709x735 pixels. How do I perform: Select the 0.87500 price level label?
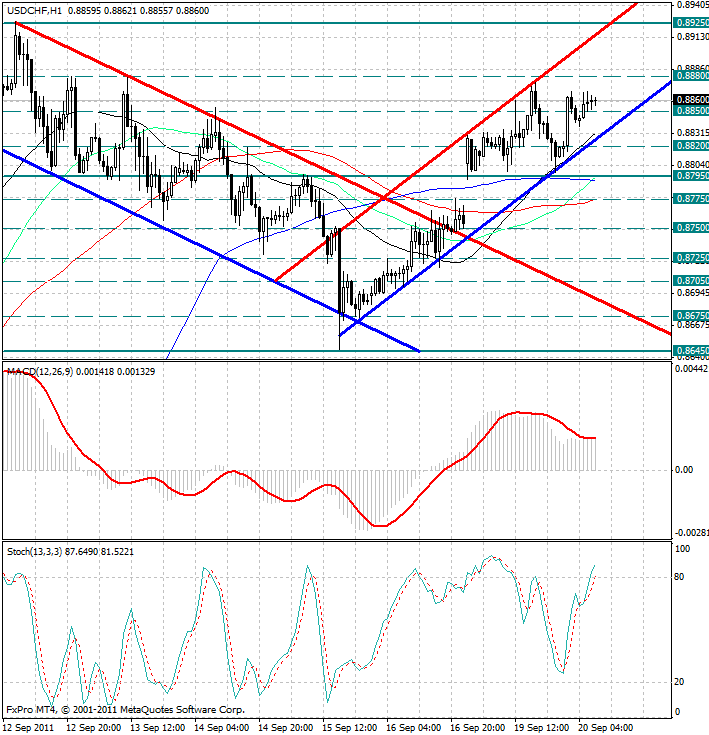(x=691, y=228)
